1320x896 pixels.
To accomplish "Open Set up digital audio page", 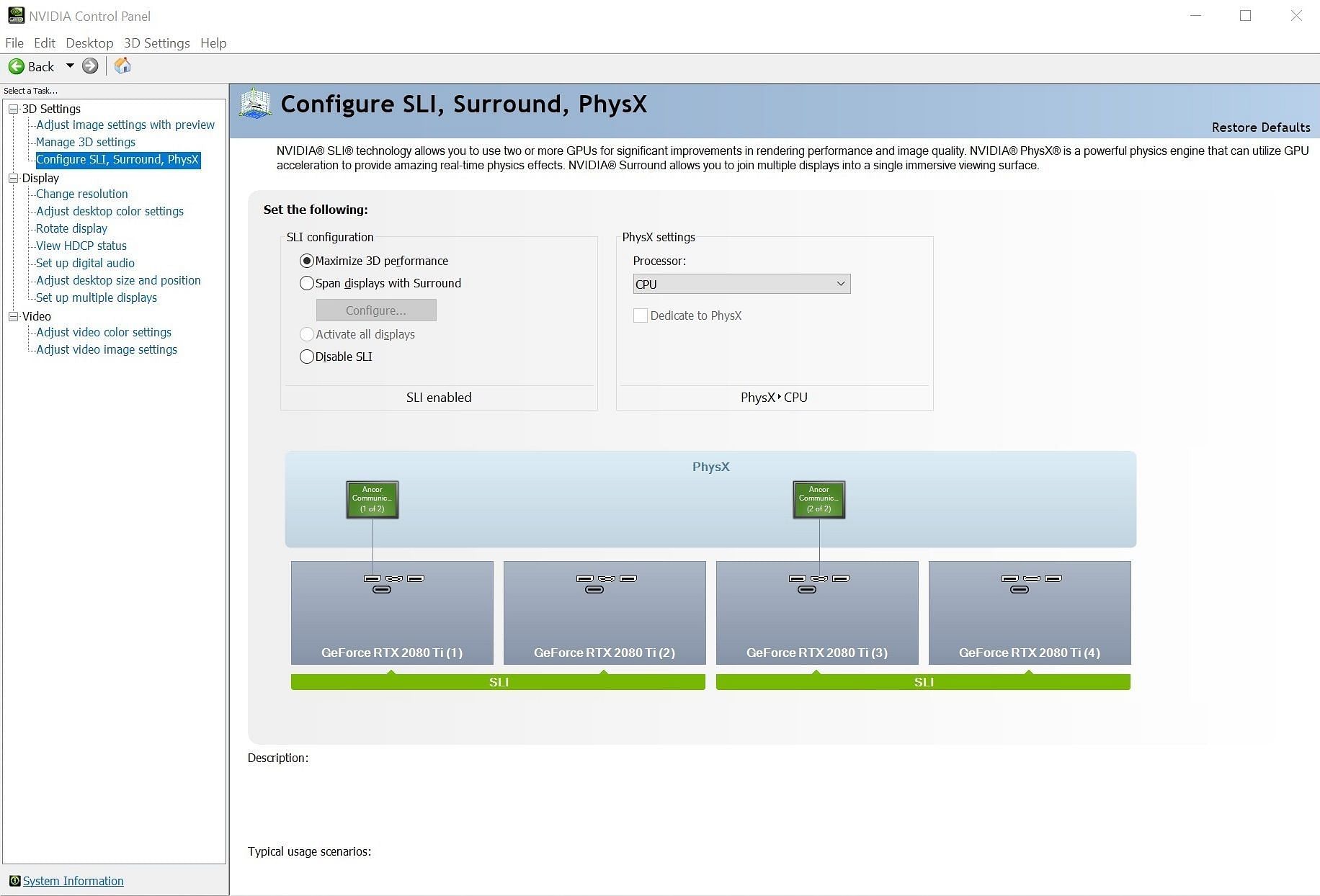I will 86,263.
